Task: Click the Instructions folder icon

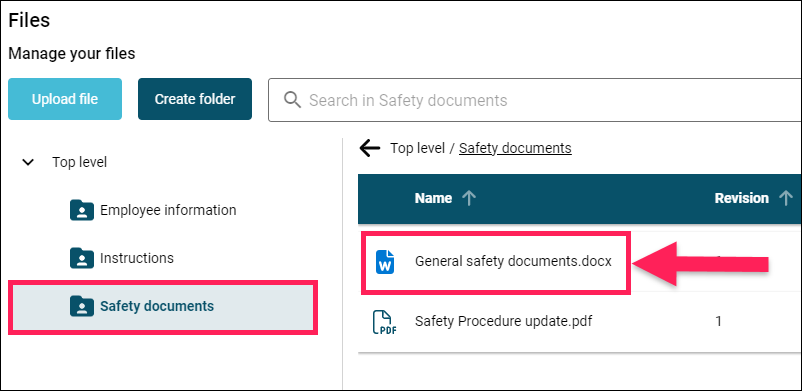Action: pos(82,258)
